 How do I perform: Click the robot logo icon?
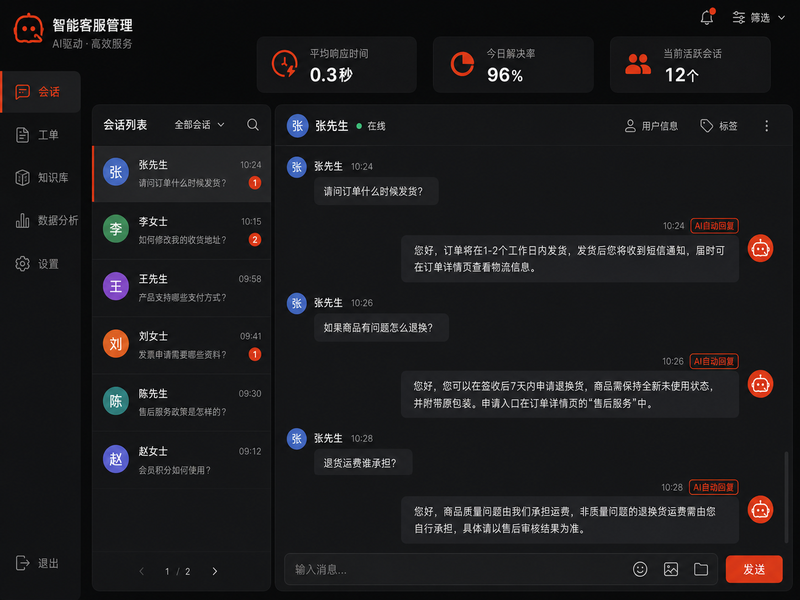[x=28, y=29]
